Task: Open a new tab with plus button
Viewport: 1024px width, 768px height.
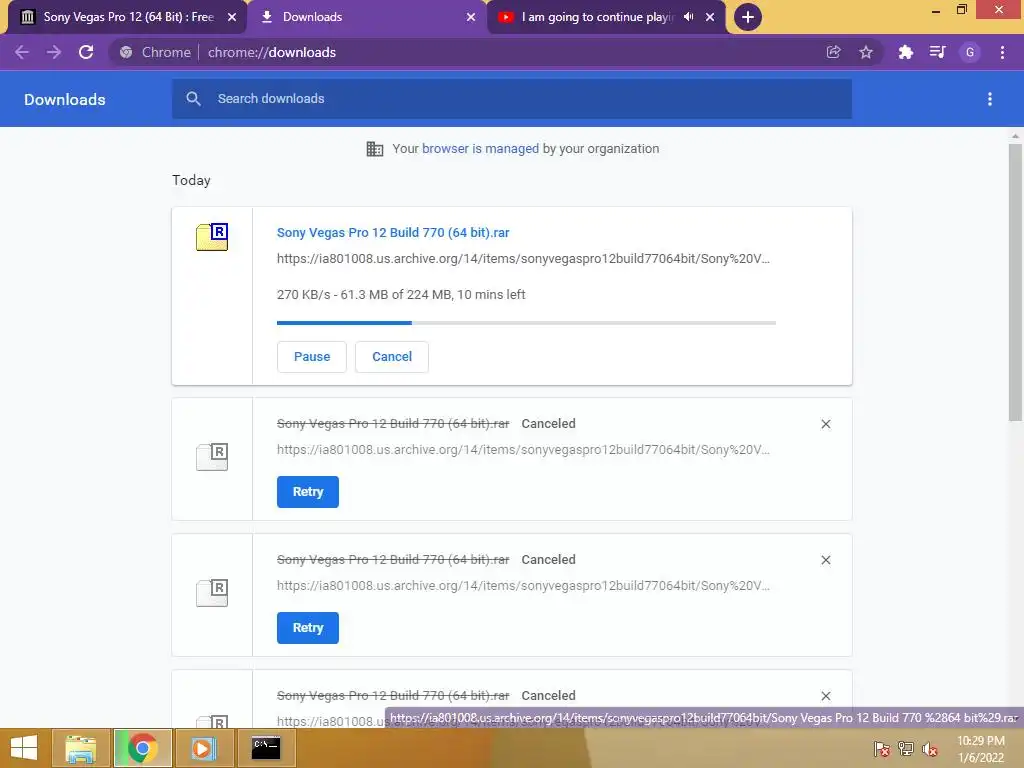Action: [748, 17]
